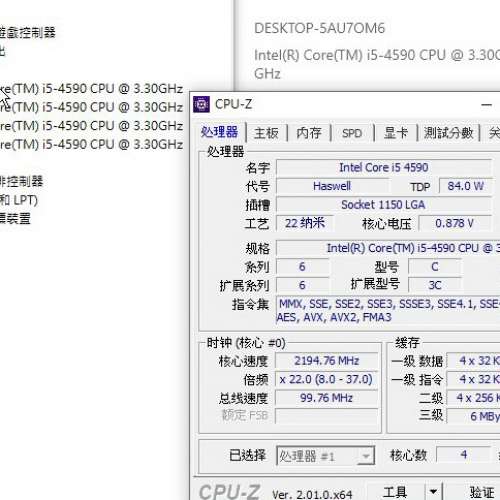Open the 显卡 tab
Image resolution: width=500 pixels, height=500 pixels.
pos(396,133)
